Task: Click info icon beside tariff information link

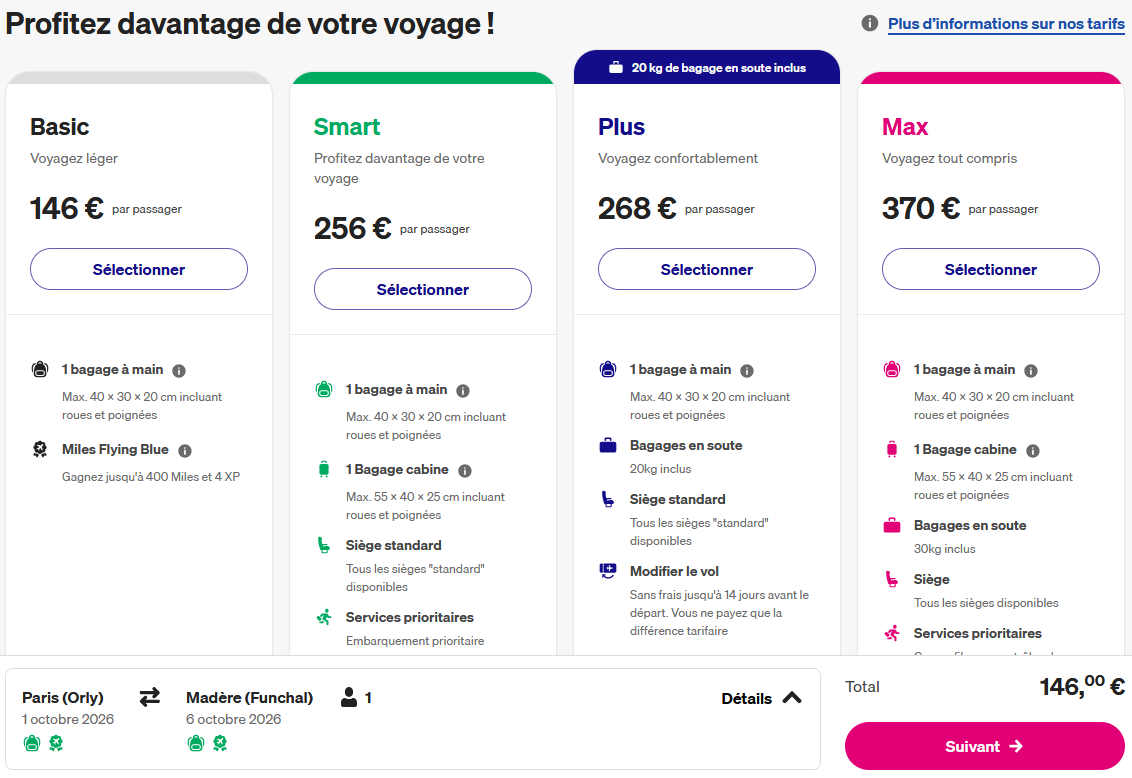Action: tap(870, 23)
